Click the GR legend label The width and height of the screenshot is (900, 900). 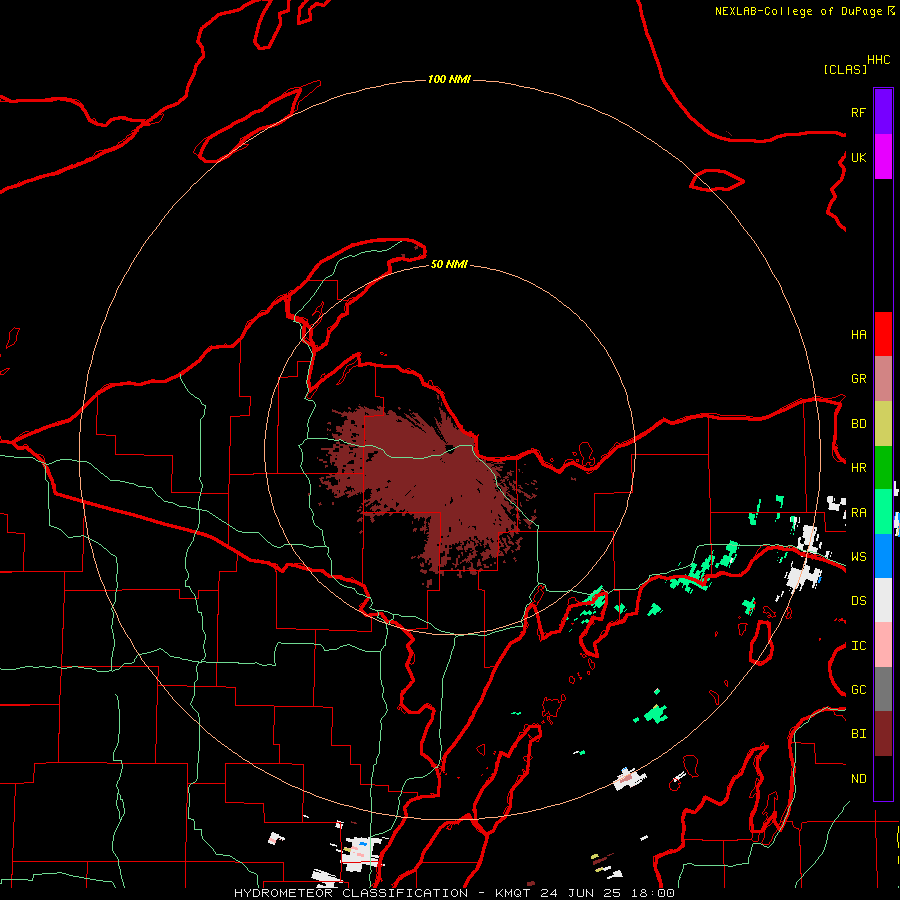click(x=859, y=379)
